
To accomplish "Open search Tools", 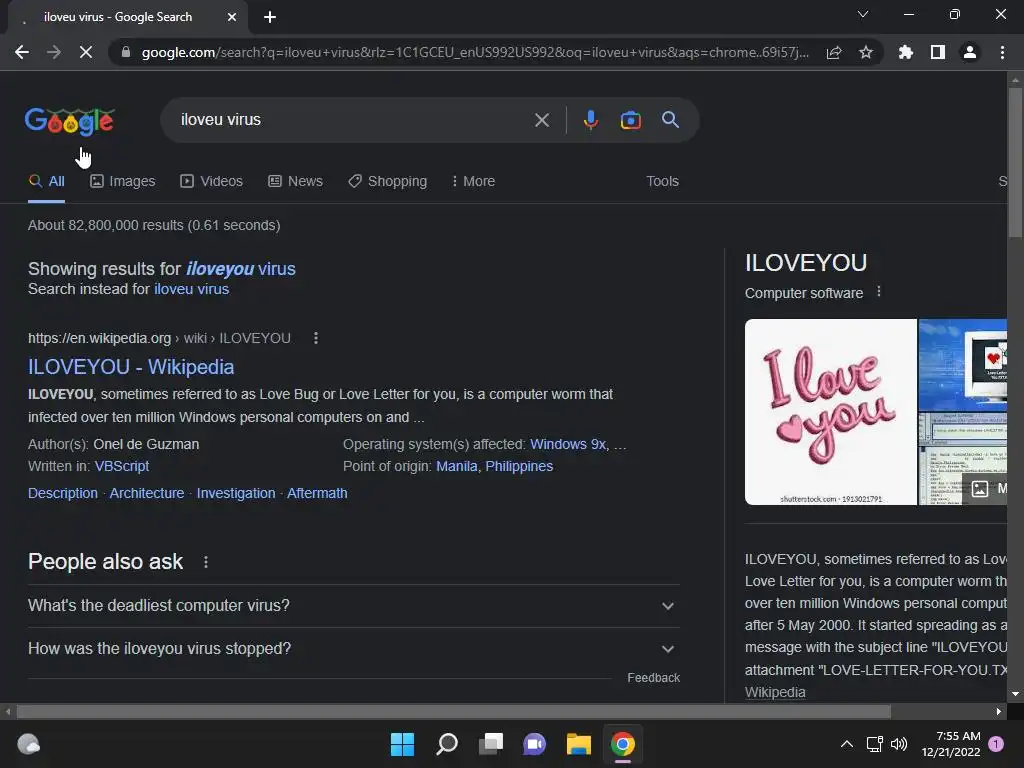I will 662,181.
